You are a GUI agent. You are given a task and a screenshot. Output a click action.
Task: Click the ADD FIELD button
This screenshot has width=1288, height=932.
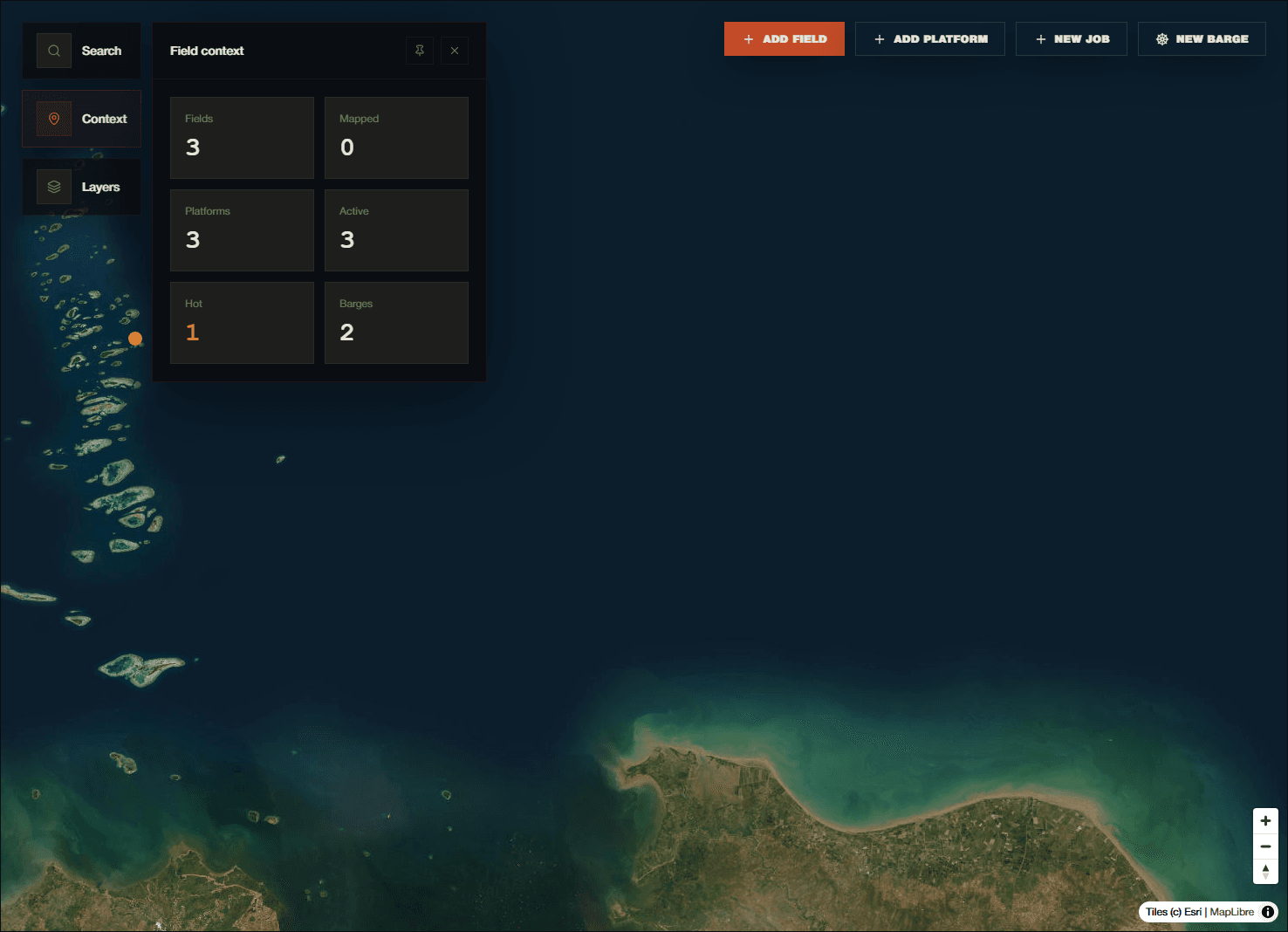click(784, 38)
